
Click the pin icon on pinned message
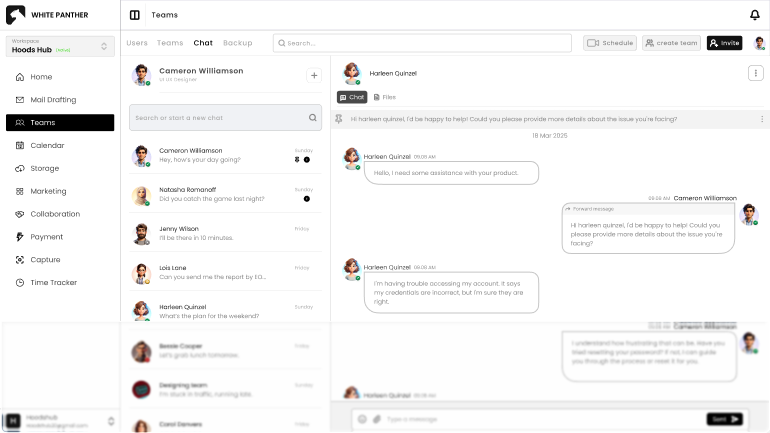pos(340,119)
